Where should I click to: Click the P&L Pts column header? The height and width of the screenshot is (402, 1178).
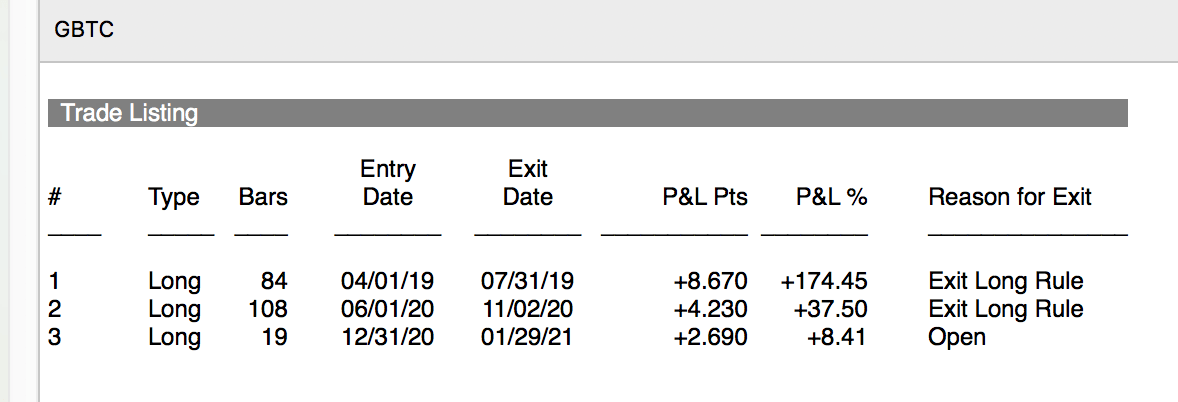pos(705,198)
